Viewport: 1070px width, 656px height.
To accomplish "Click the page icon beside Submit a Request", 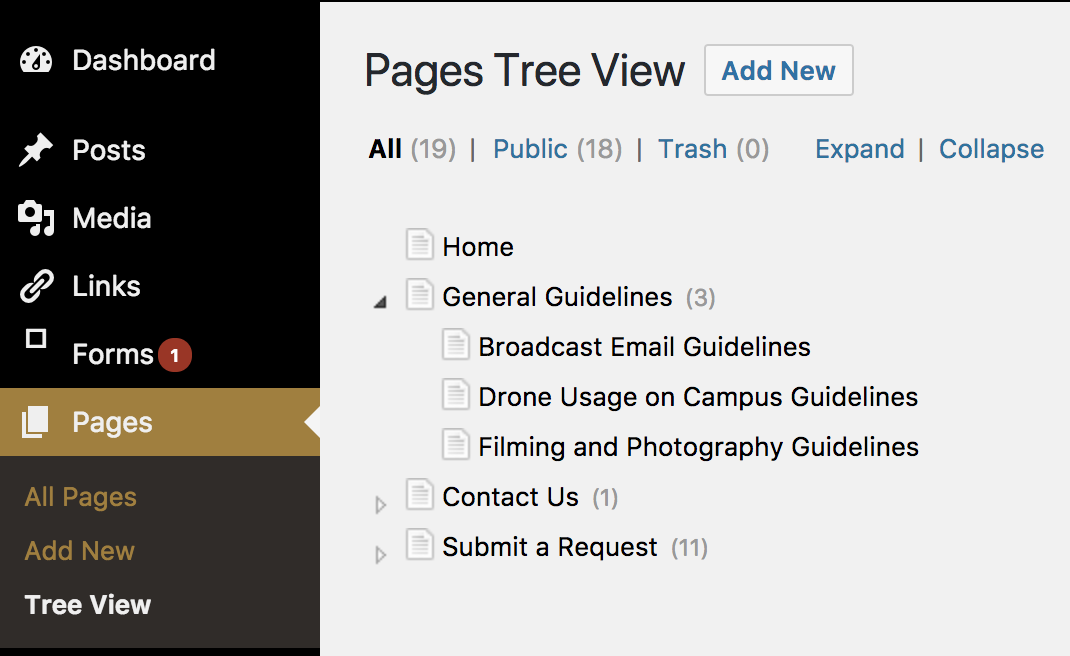I will pyautogui.click(x=420, y=544).
